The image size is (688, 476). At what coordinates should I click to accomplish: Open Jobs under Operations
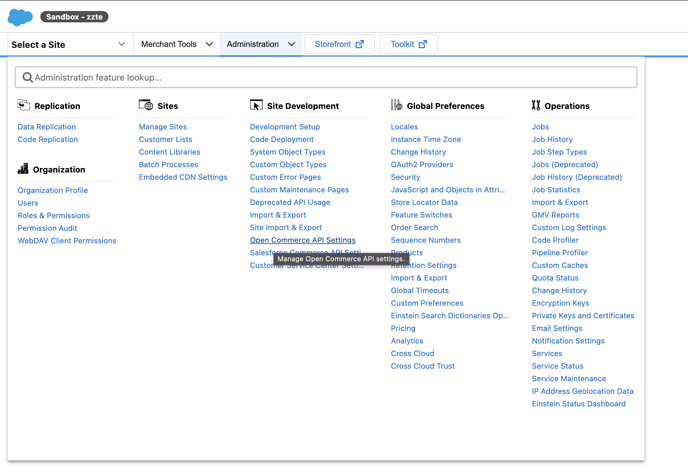(540, 127)
